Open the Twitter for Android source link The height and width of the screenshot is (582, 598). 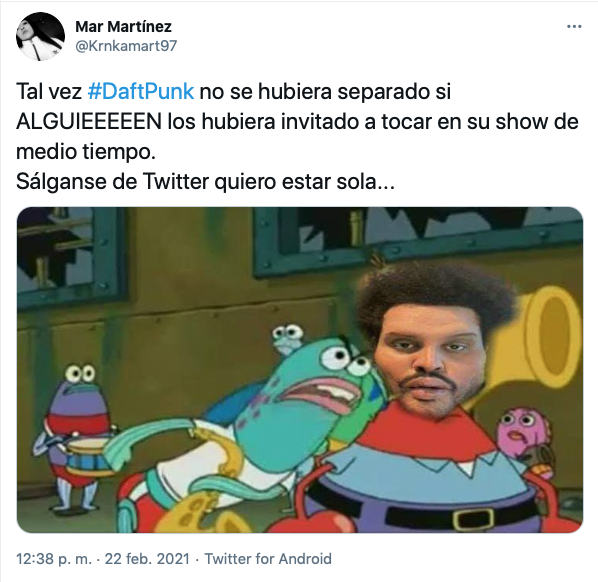point(268,559)
